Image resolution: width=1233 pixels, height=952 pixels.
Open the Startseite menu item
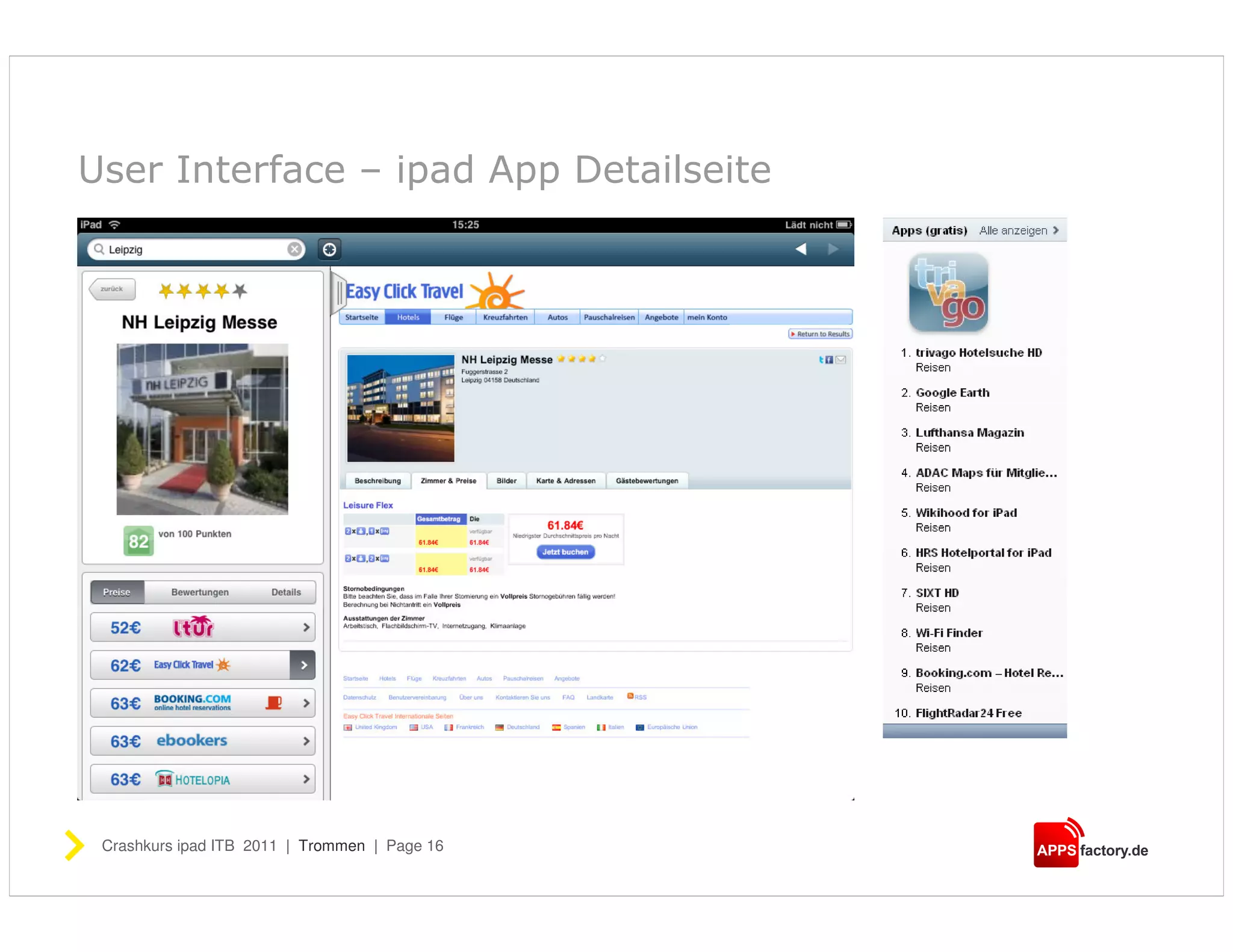(362, 317)
